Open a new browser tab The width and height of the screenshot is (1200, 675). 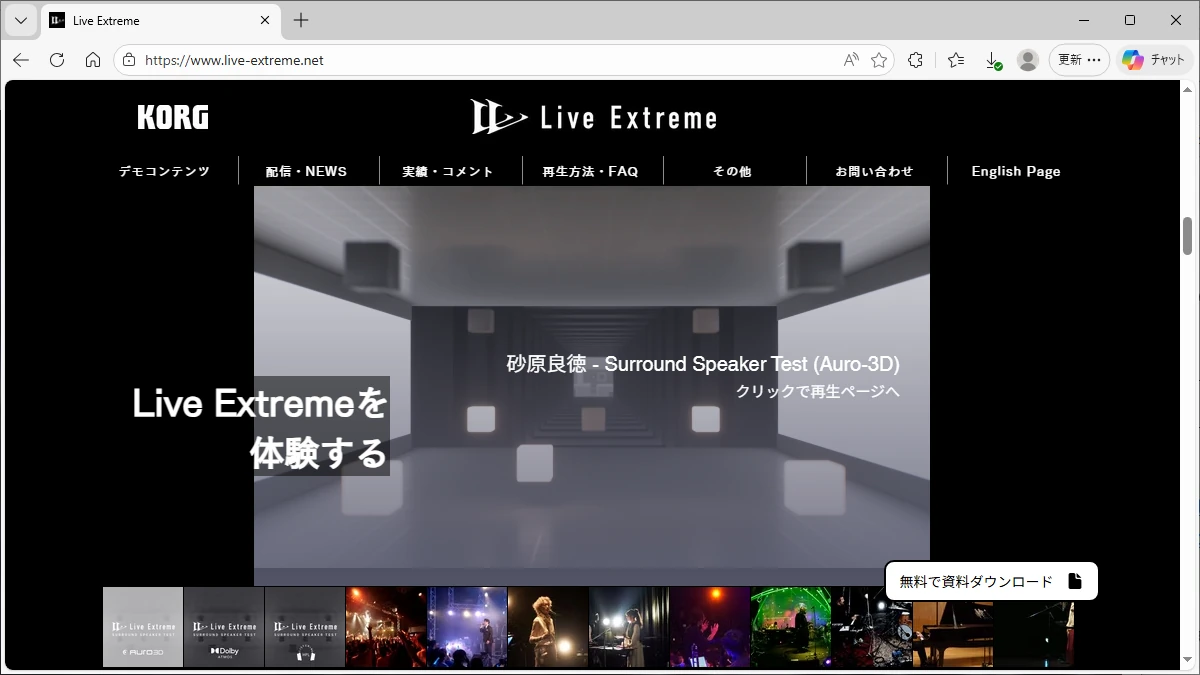click(x=301, y=20)
